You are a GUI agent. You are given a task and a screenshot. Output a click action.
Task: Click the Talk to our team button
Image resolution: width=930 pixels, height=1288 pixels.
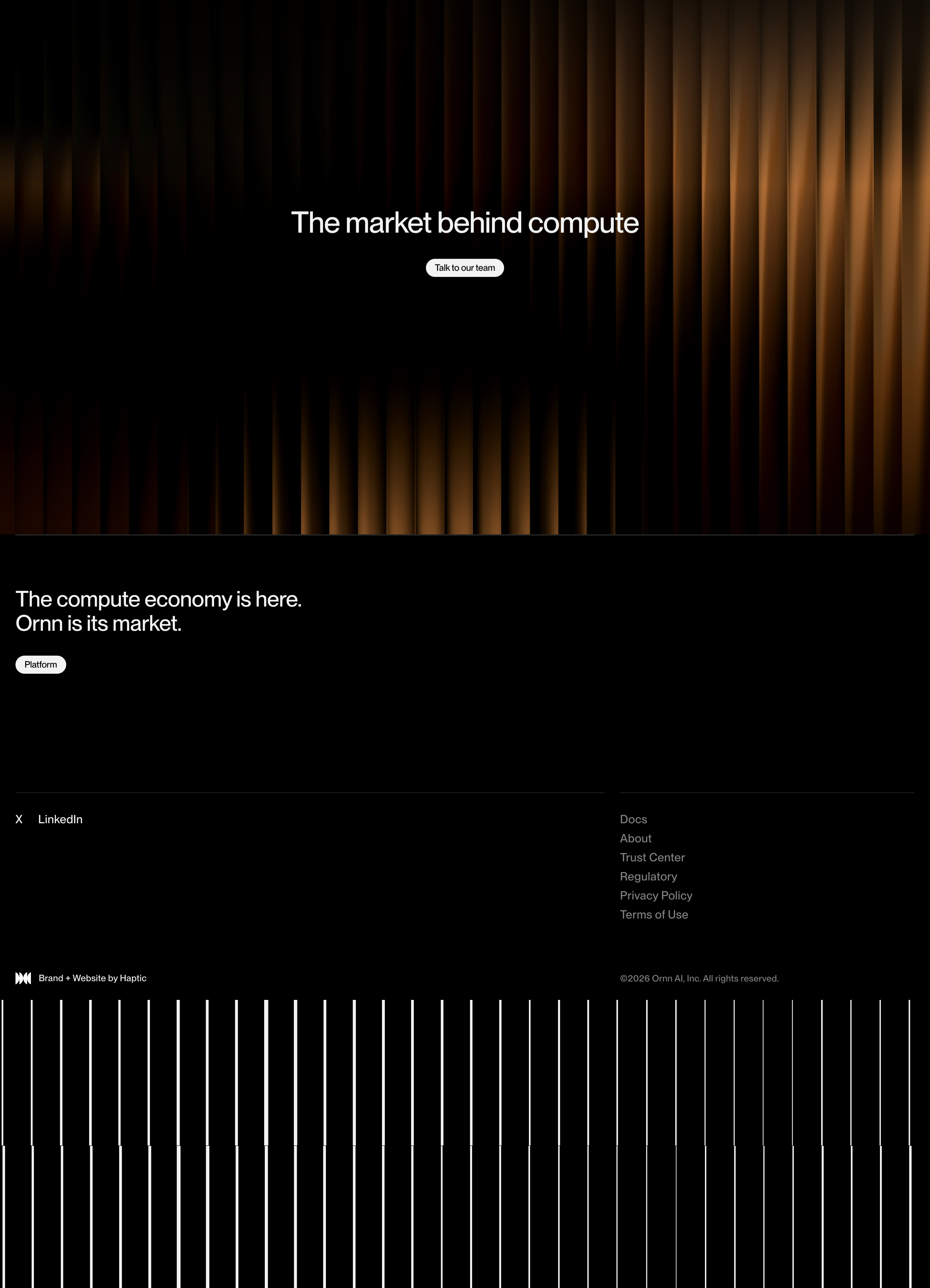[x=464, y=267]
